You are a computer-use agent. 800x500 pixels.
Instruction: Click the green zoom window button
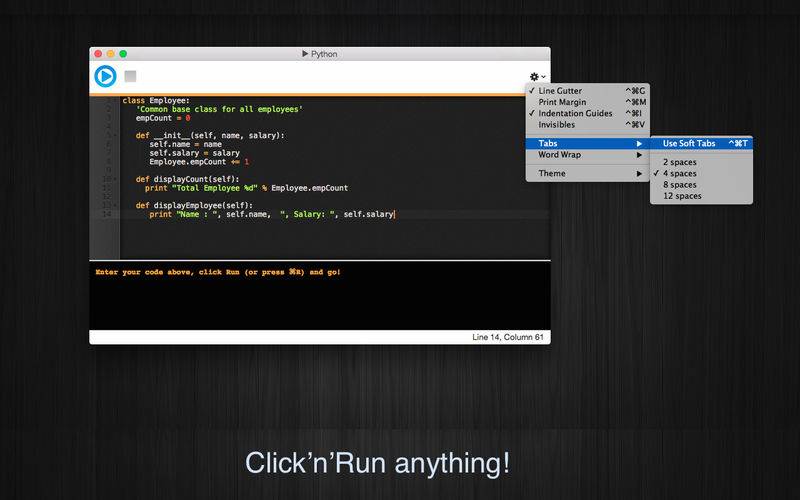click(x=123, y=54)
